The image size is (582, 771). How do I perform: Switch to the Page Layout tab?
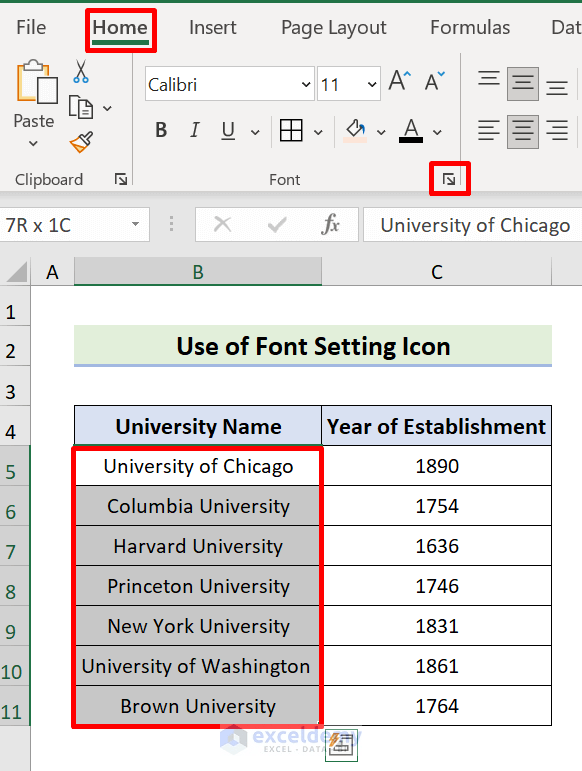334,28
